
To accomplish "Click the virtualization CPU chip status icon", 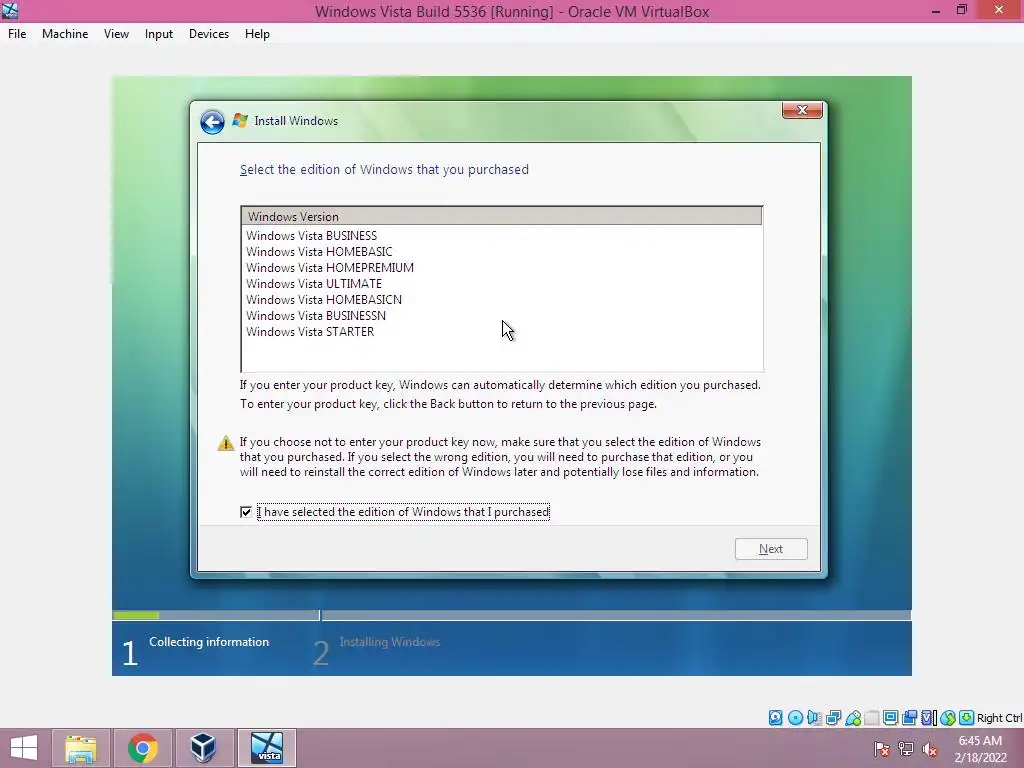I will tap(929, 718).
